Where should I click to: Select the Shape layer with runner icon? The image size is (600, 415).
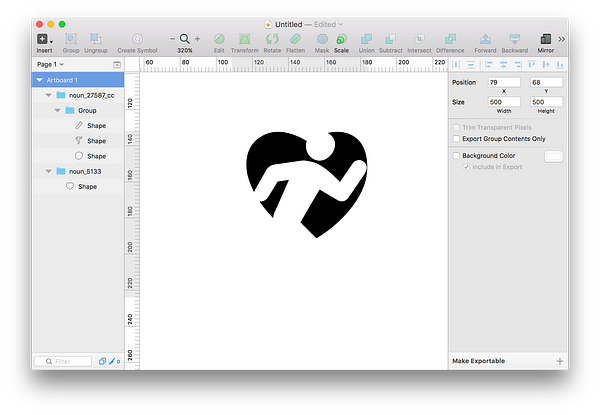(x=78, y=141)
